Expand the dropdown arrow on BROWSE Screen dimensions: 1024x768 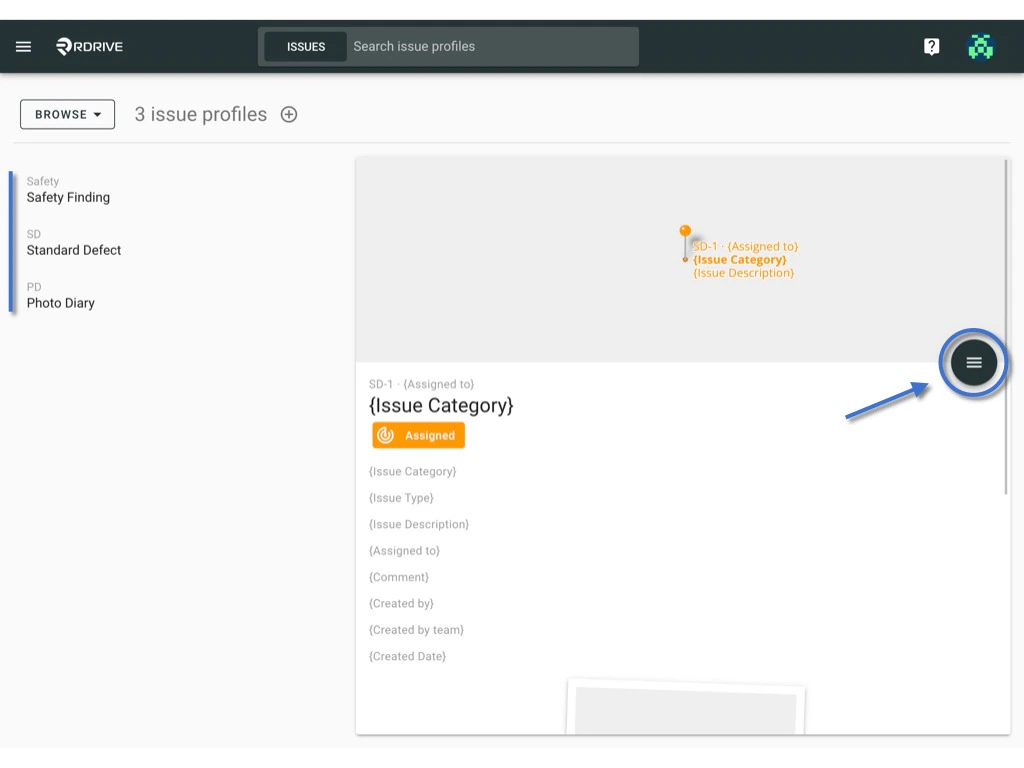click(99, 114)
